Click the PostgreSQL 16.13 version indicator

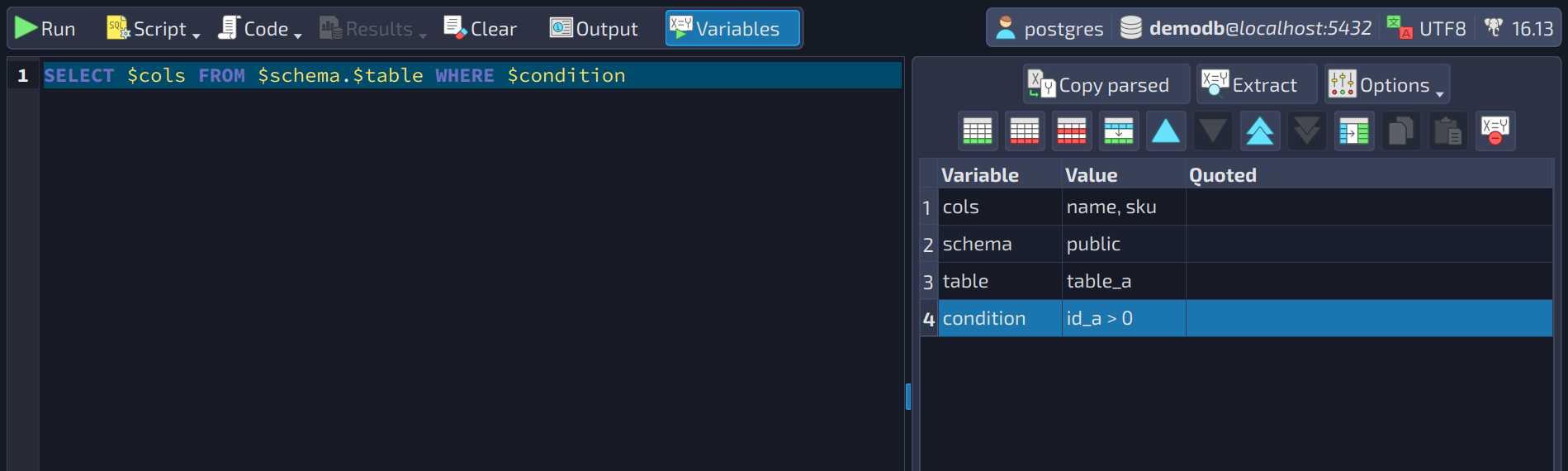pyautogui.click(x=1519, y=28)
